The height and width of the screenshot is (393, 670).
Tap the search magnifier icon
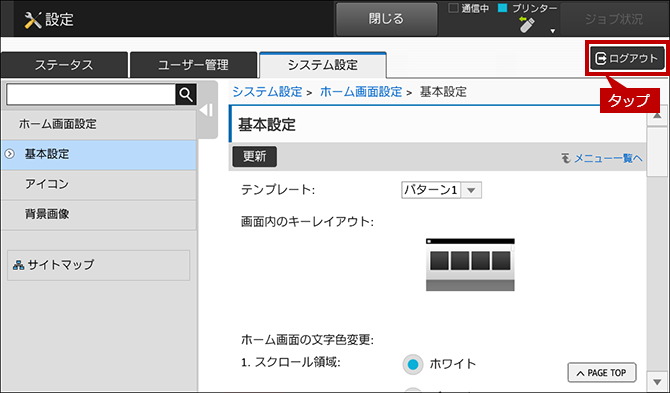coord(186,94)
